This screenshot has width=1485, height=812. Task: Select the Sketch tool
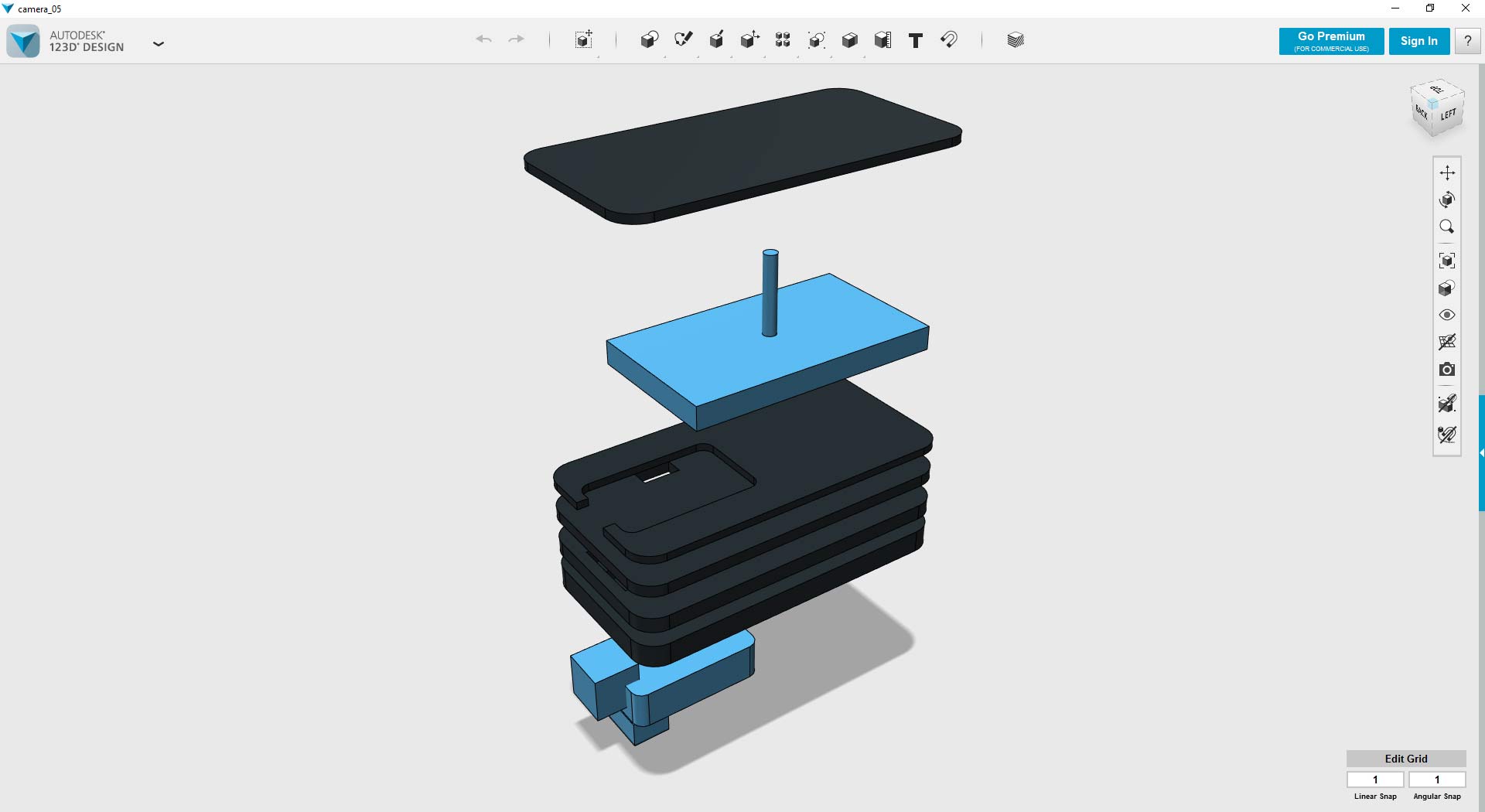tap(684, 39)
